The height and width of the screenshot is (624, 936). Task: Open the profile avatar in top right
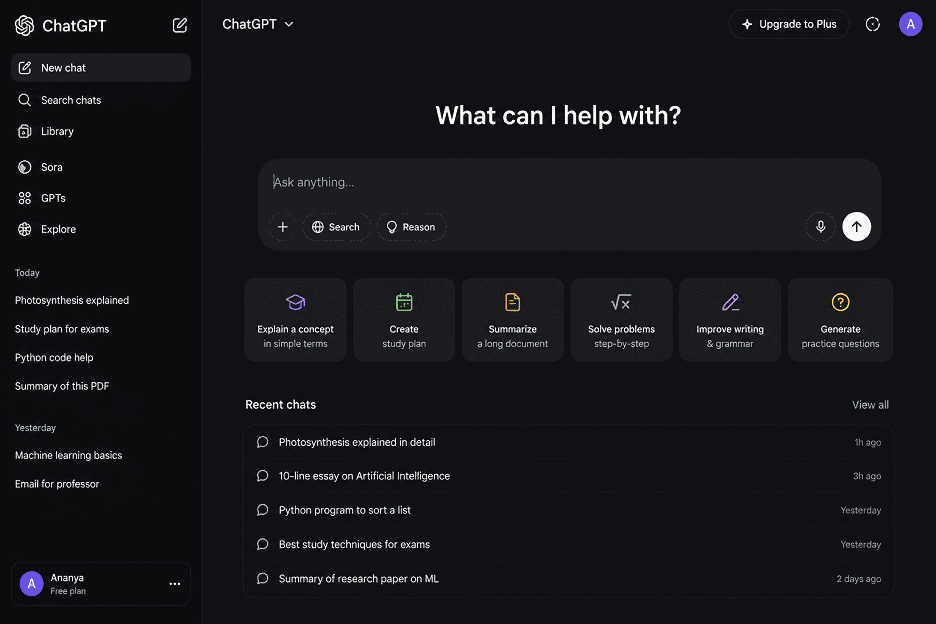(x=910, y=24)
